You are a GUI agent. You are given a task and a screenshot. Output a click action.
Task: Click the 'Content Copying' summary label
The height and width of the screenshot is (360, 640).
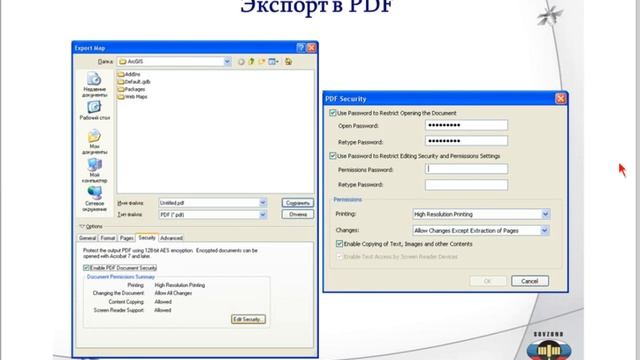(126, 302)
